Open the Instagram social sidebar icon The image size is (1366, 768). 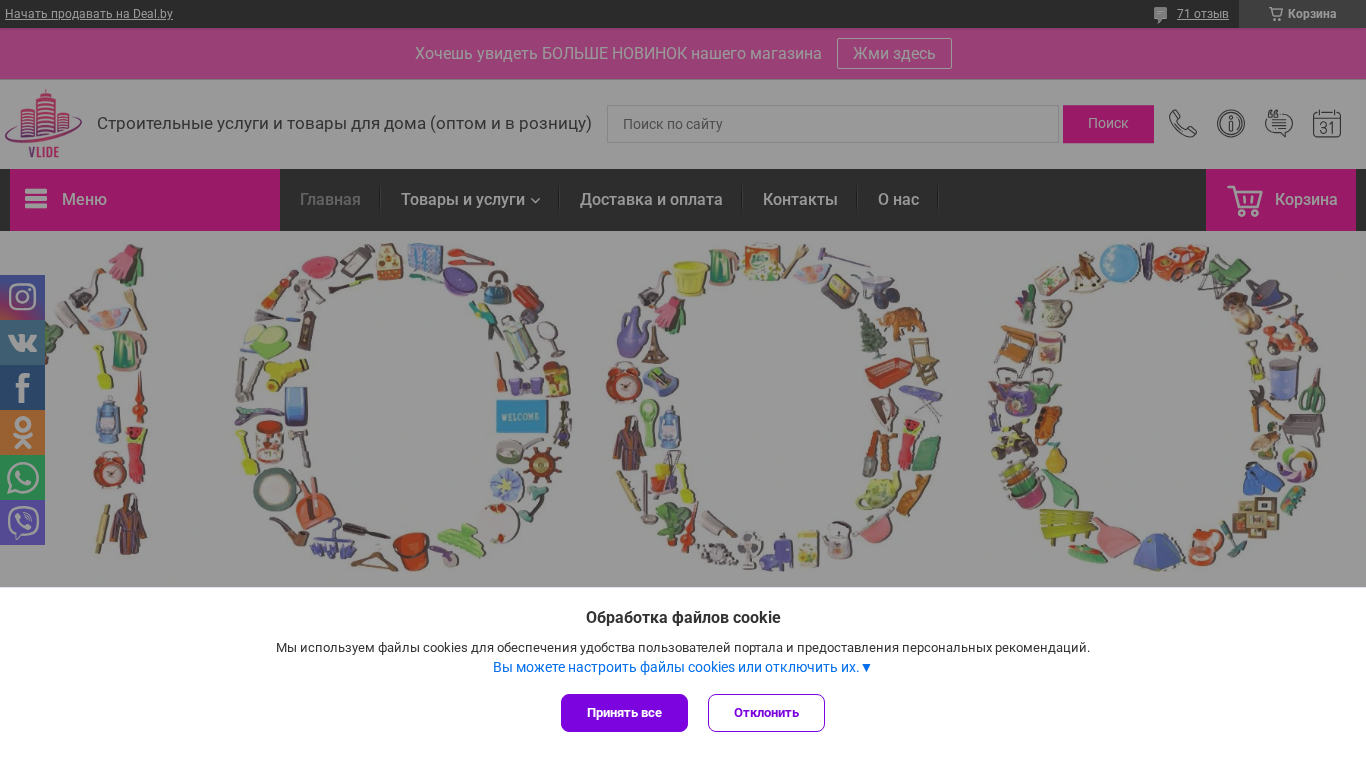pyautogui.click(x=22, y=297)
